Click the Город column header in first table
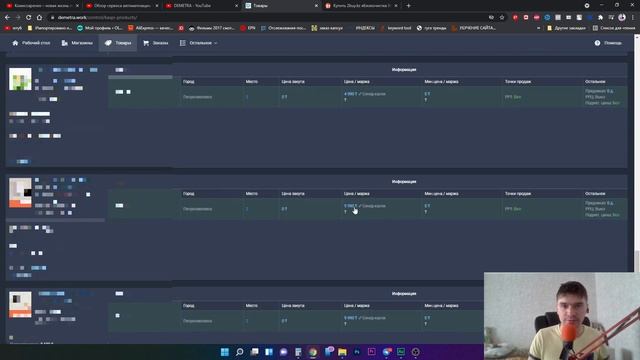The height and width of the screenshot is (360, 640). [x=189, y=82]
